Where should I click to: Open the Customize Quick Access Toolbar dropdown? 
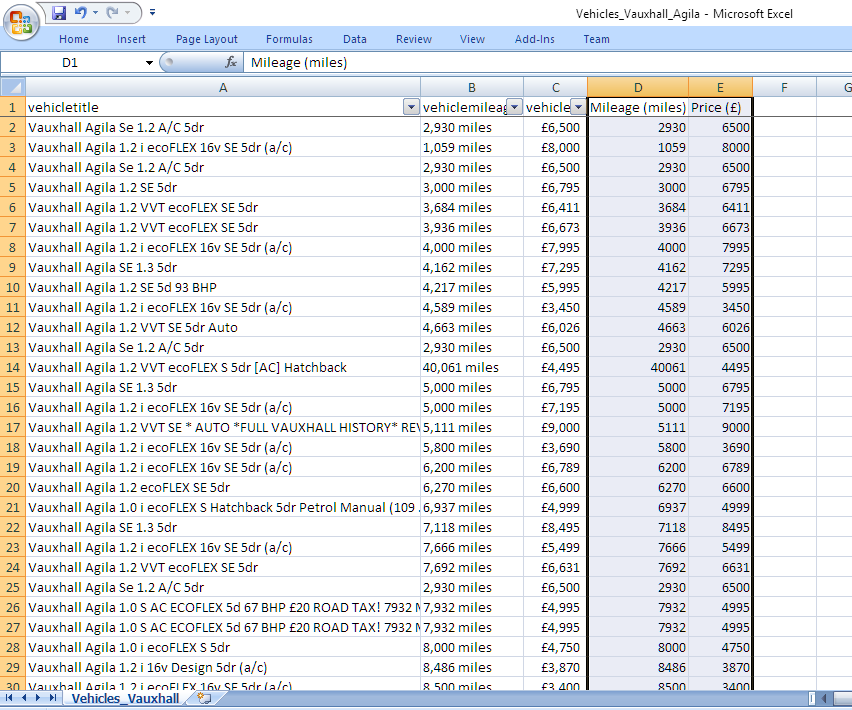point(152,13)
